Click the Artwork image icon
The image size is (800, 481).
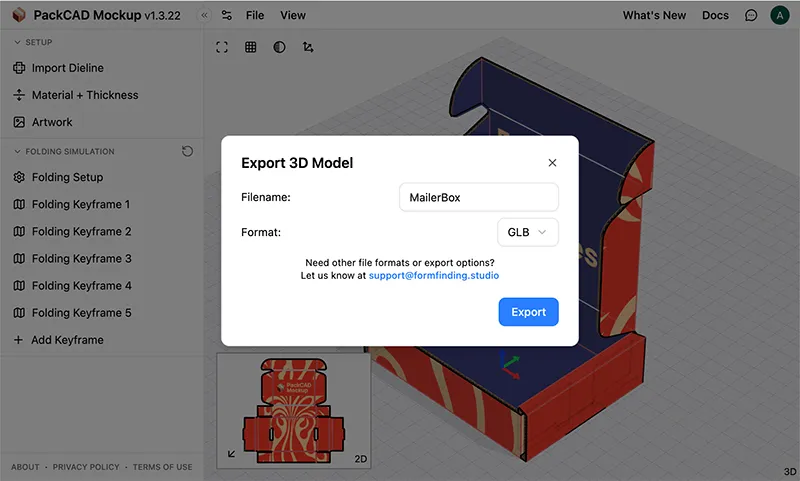pos(19,122)
